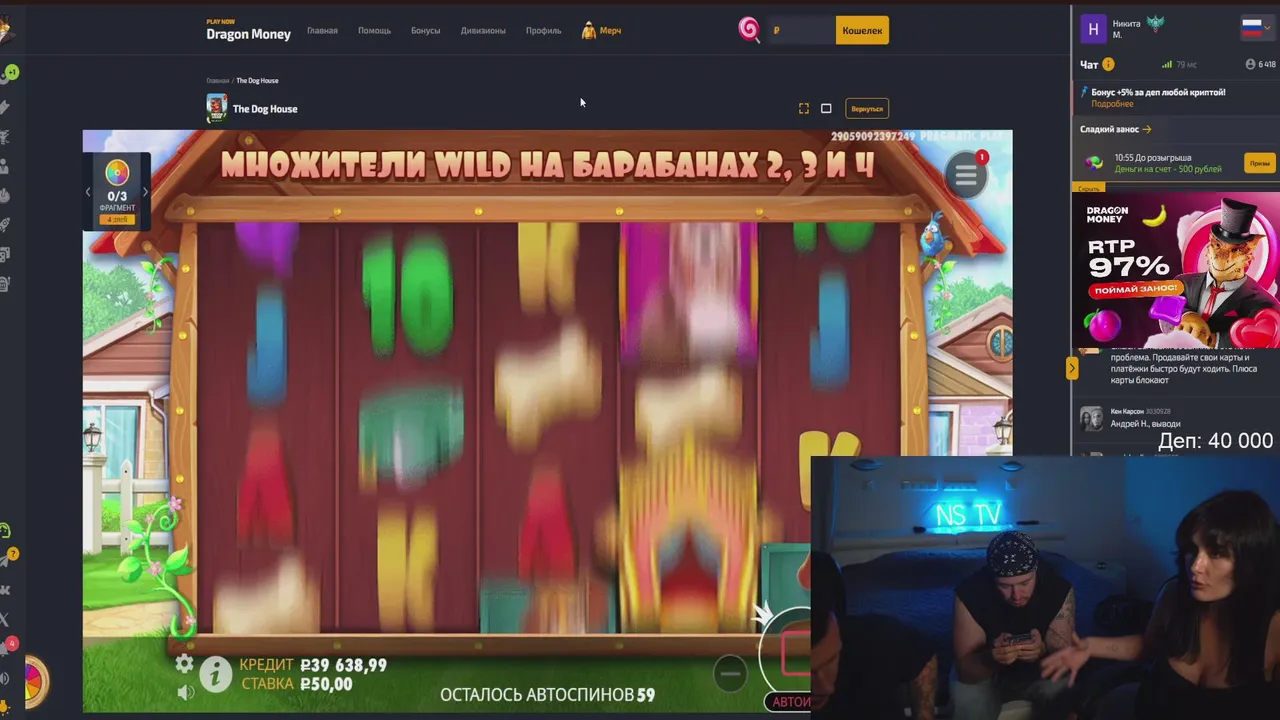Viewport: 1280px width, 720px height.
Task: Collapse the chat panel with yellow arrow
Action: click(1072, 368)
